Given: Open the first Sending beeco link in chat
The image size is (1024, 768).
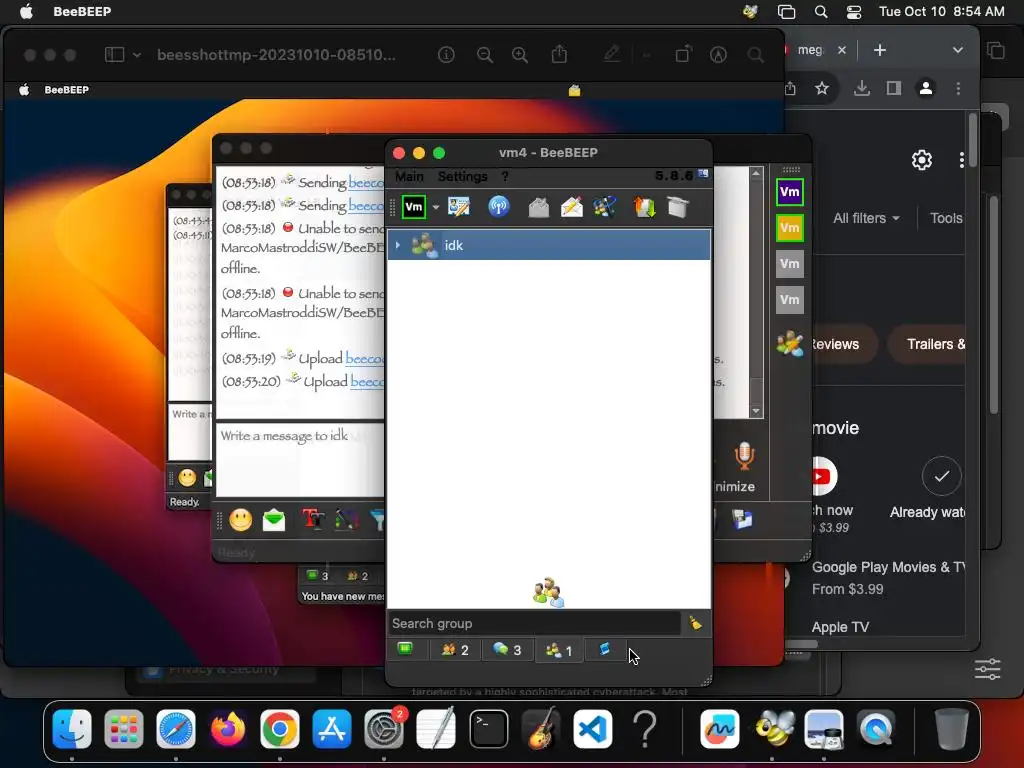Looking at the screenshot, I should [366, 182].
